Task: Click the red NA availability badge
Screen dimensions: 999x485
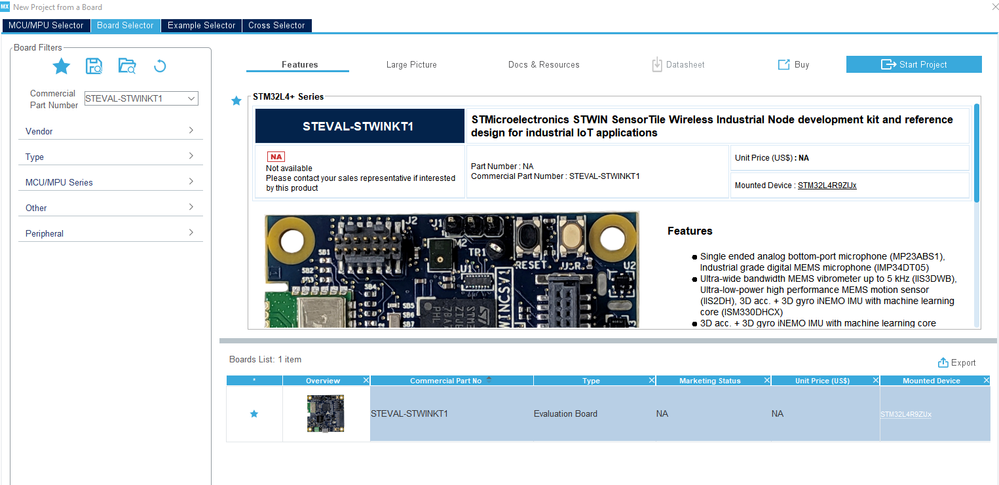Action: [276, 156]
